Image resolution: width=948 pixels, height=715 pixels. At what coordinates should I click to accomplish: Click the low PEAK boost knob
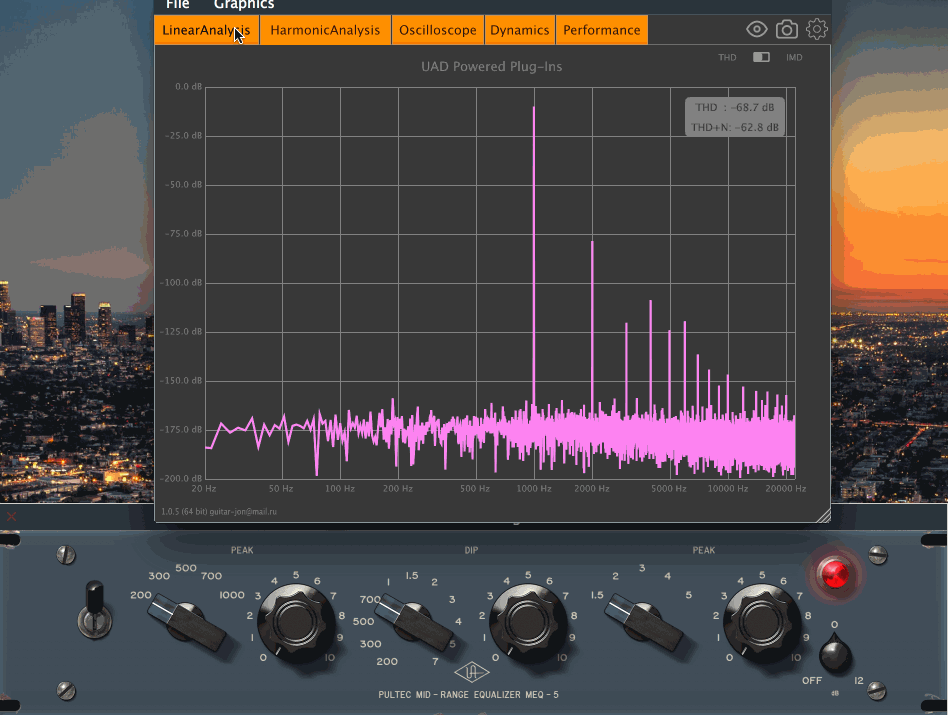tap(296, 621)
